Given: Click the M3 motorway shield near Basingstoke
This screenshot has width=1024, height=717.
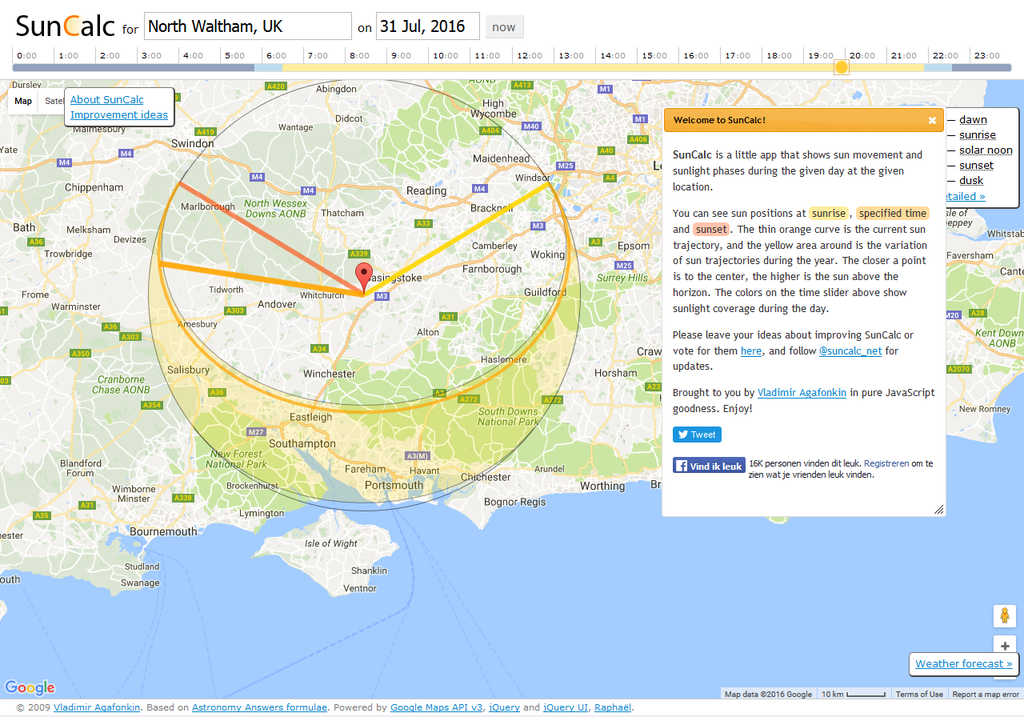Looking at the screenshot, I should [x=382, y=296].
